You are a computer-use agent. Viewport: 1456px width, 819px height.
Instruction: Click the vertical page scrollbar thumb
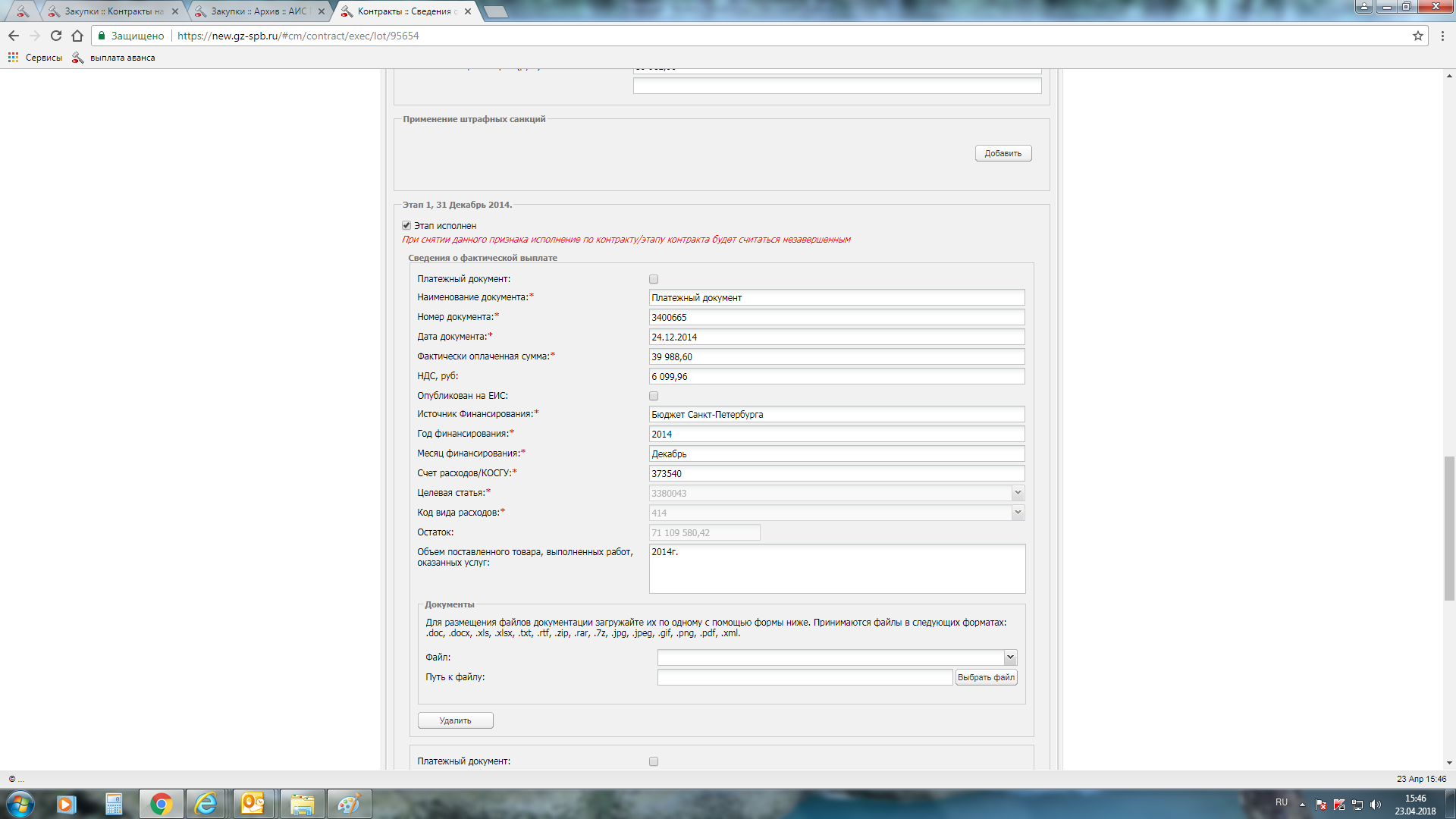click(1449, 529)
